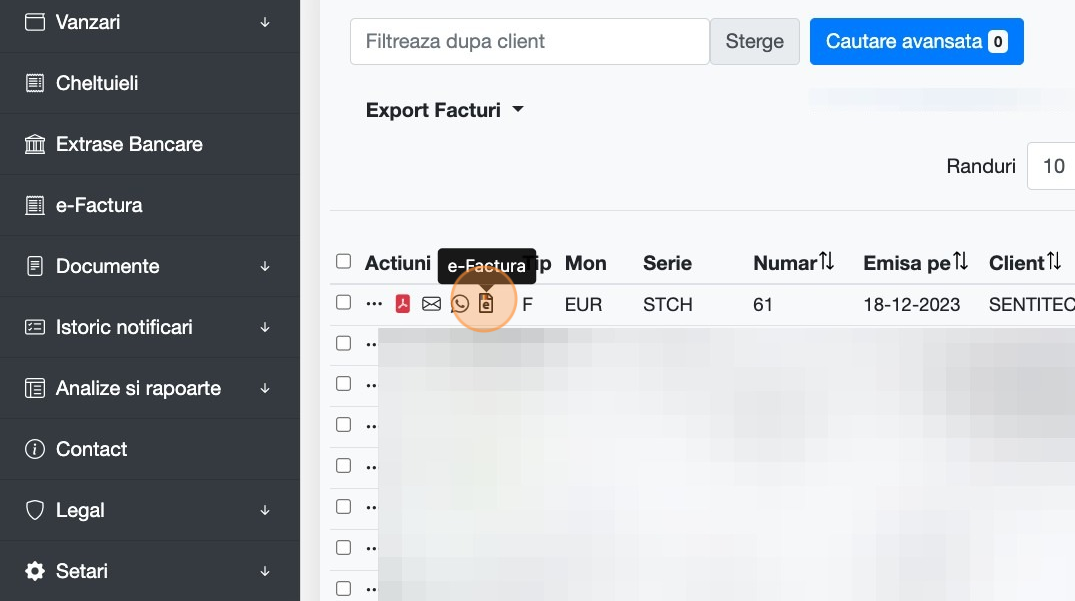This screenshot has width=1075, height=601.
Task: Check the checkbox for the STCH 61 invoice row
Action: pos(344,302)
